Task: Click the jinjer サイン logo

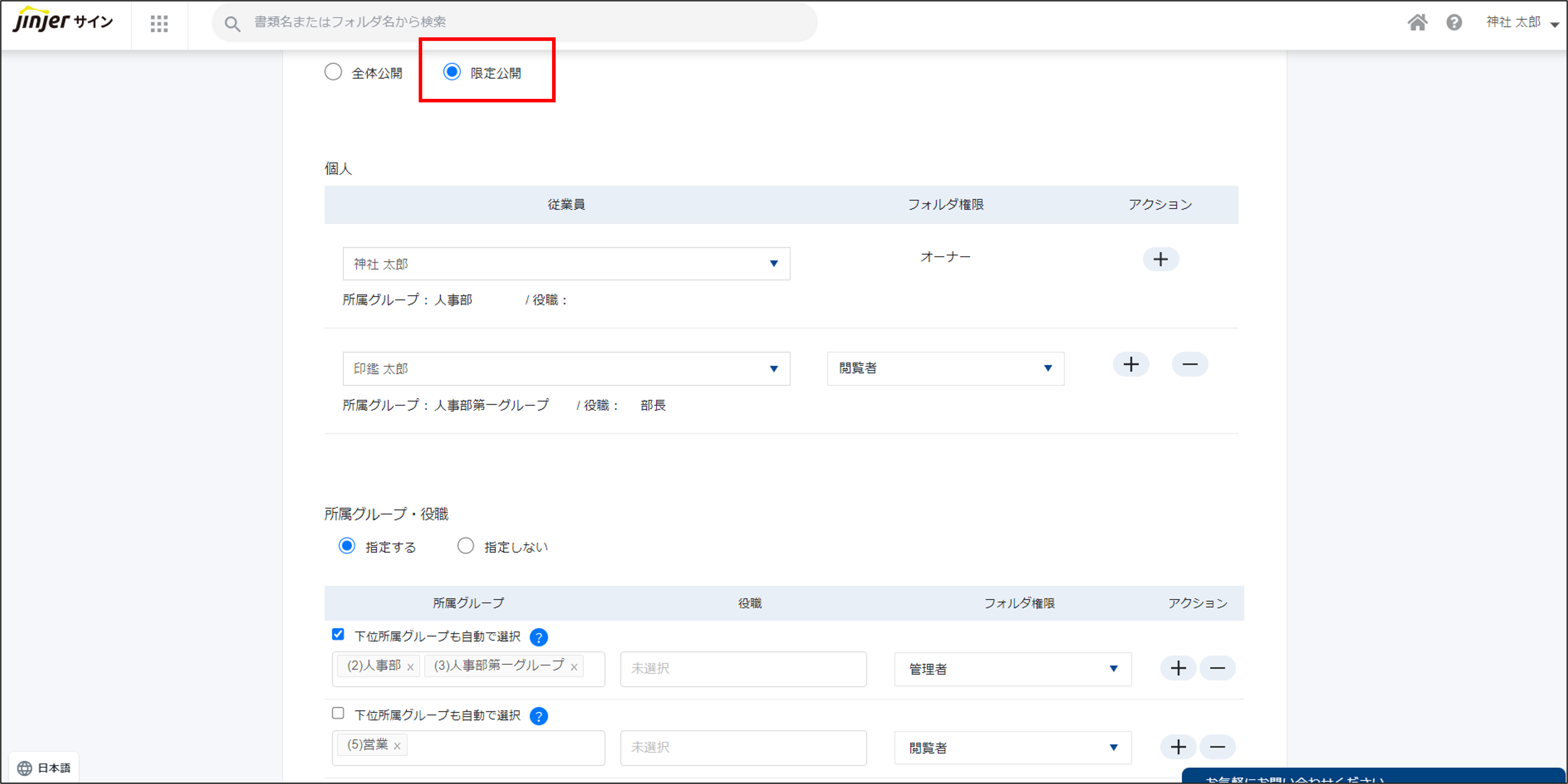Action: (x=63, y=20)
